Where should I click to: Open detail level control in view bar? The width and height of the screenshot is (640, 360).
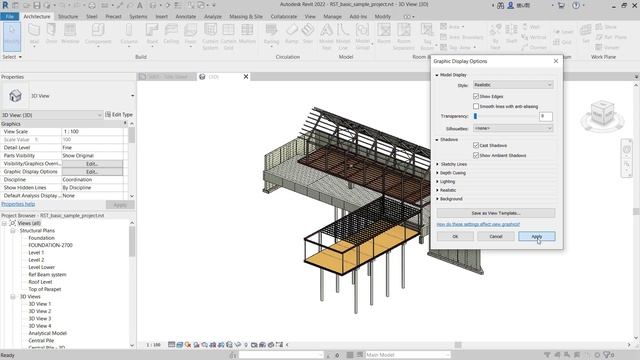(x=171, y=345)
